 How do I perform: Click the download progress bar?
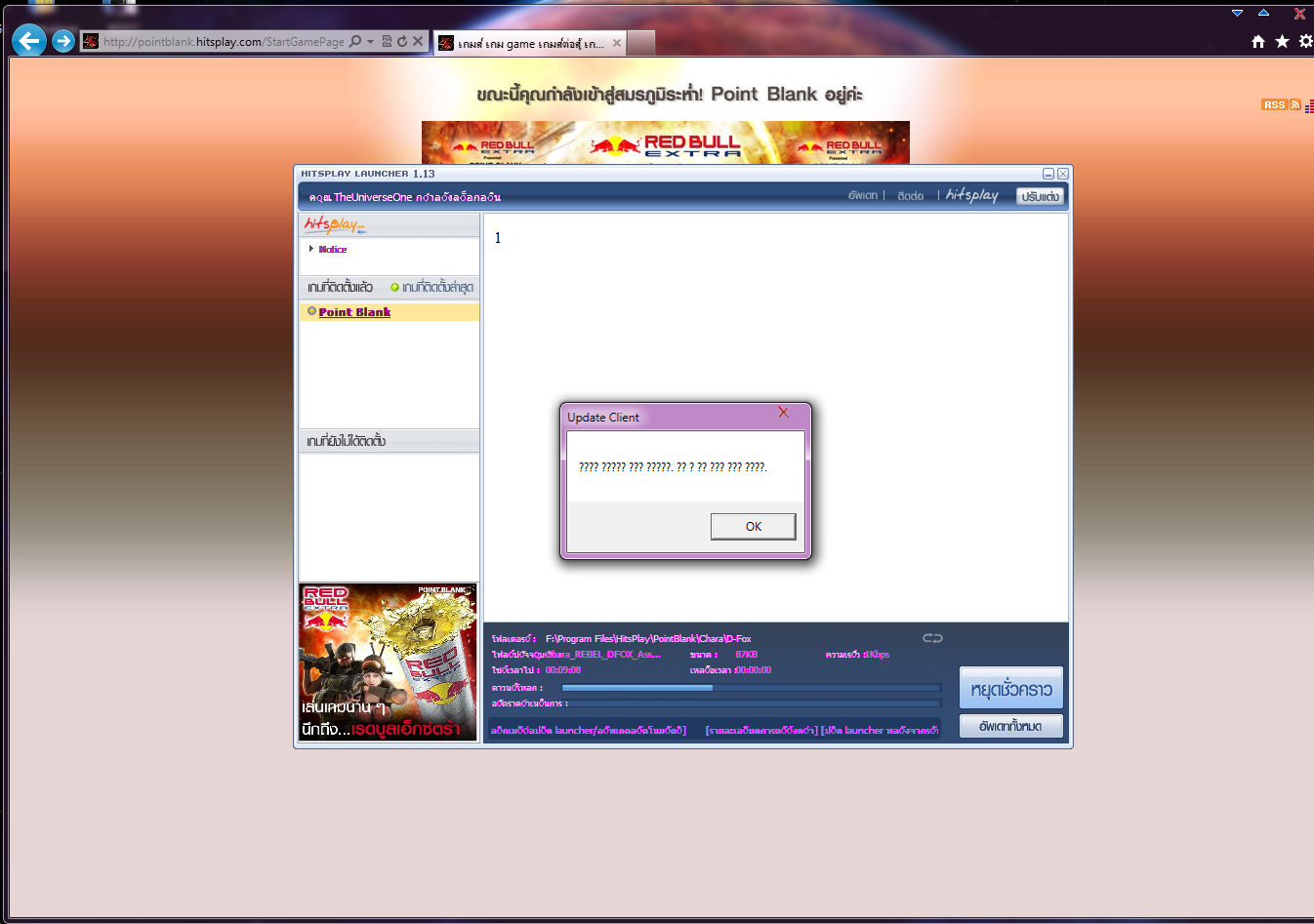click(x=751, y=688)
